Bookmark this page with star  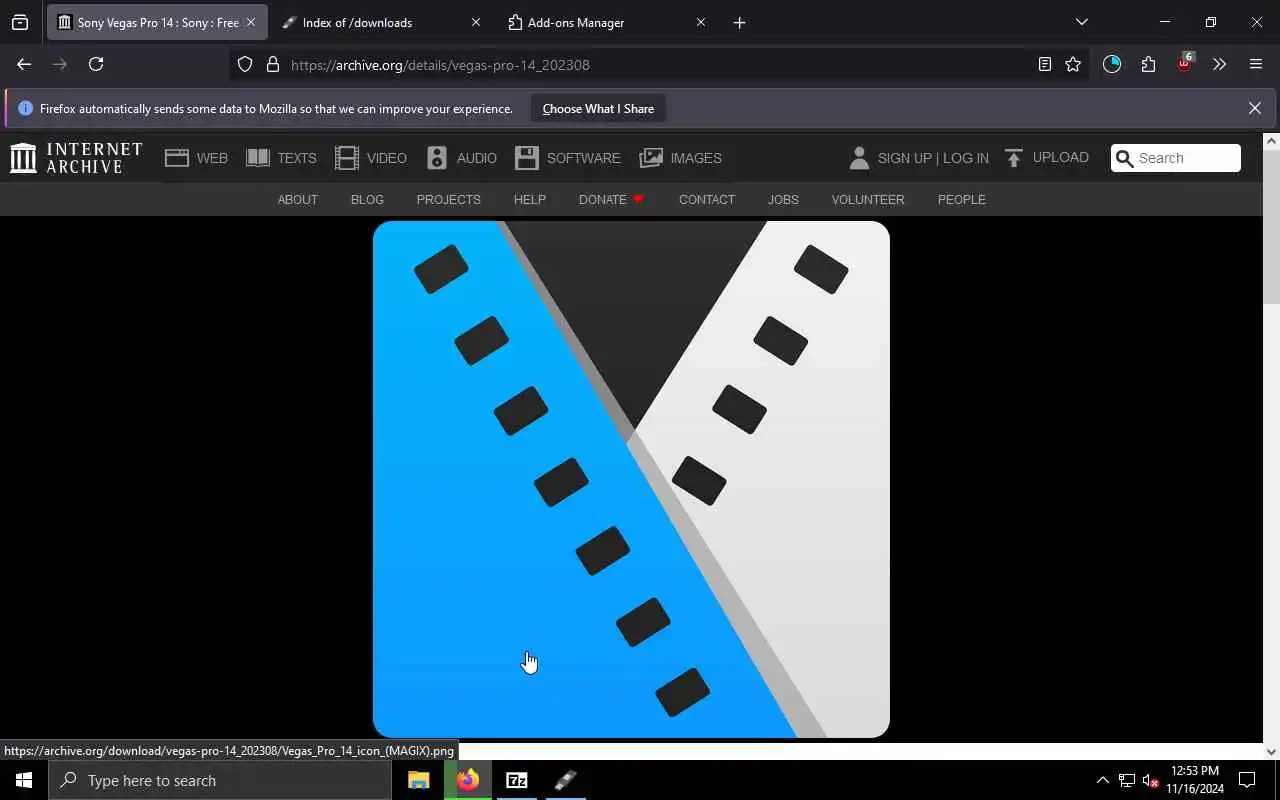(1073, 64)
